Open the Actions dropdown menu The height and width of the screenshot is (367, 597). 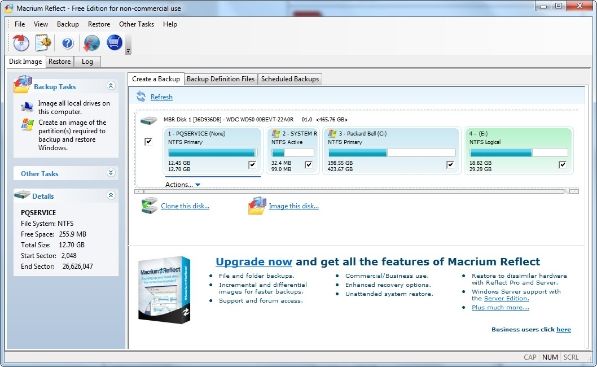click(x=183, y=184)
